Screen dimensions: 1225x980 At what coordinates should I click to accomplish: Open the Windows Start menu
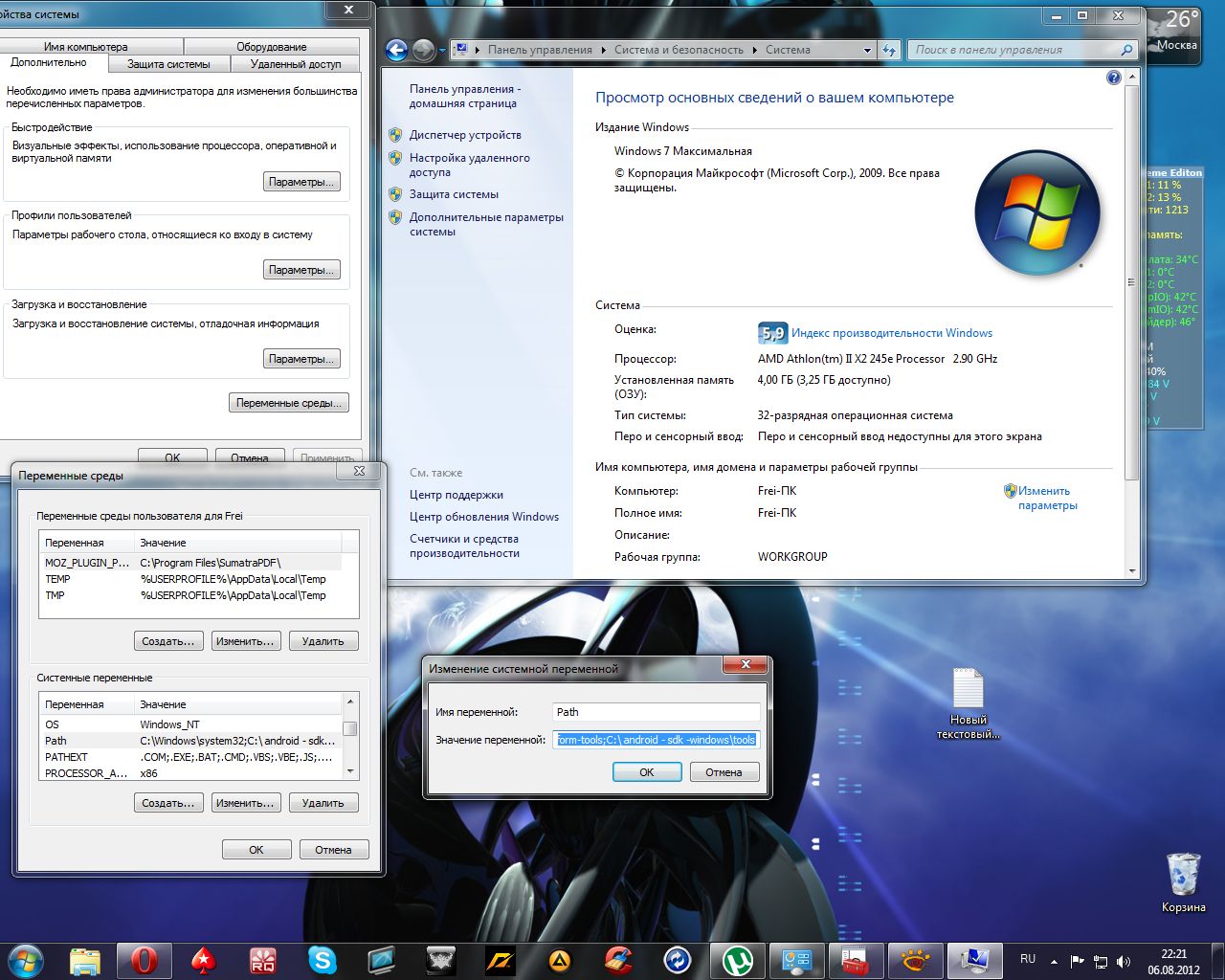click(x=26, y=960)
